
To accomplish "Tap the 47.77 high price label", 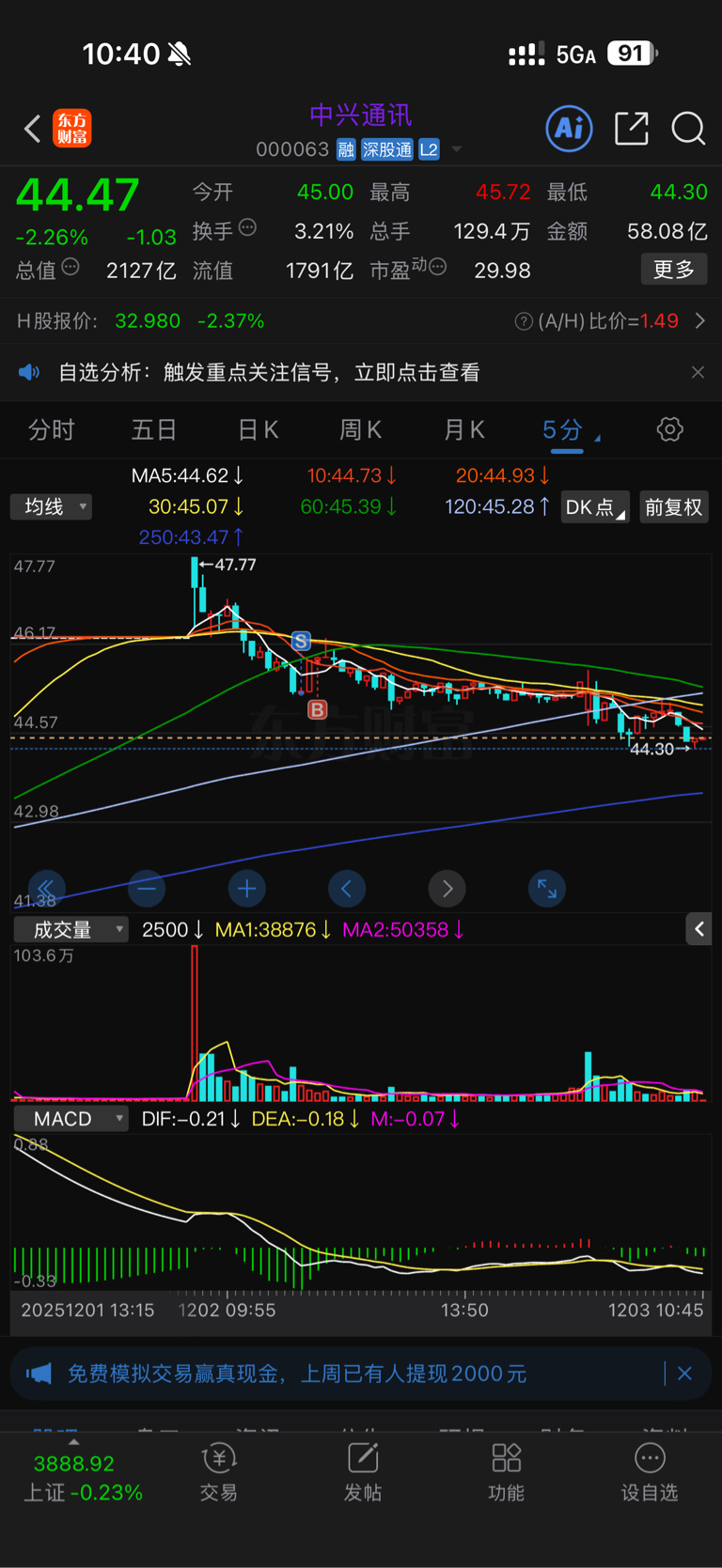I will click(x=235, y=565).
